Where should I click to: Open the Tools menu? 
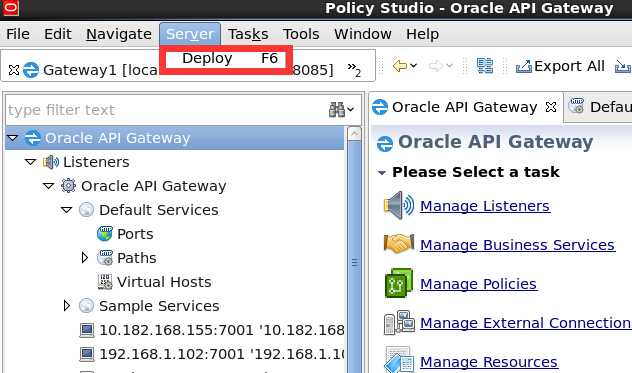[301, 34]
